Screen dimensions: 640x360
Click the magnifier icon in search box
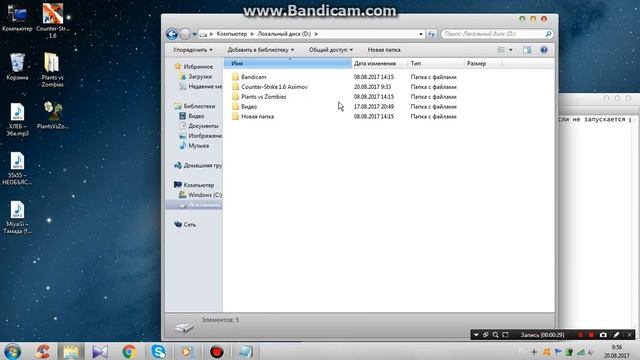548,34
